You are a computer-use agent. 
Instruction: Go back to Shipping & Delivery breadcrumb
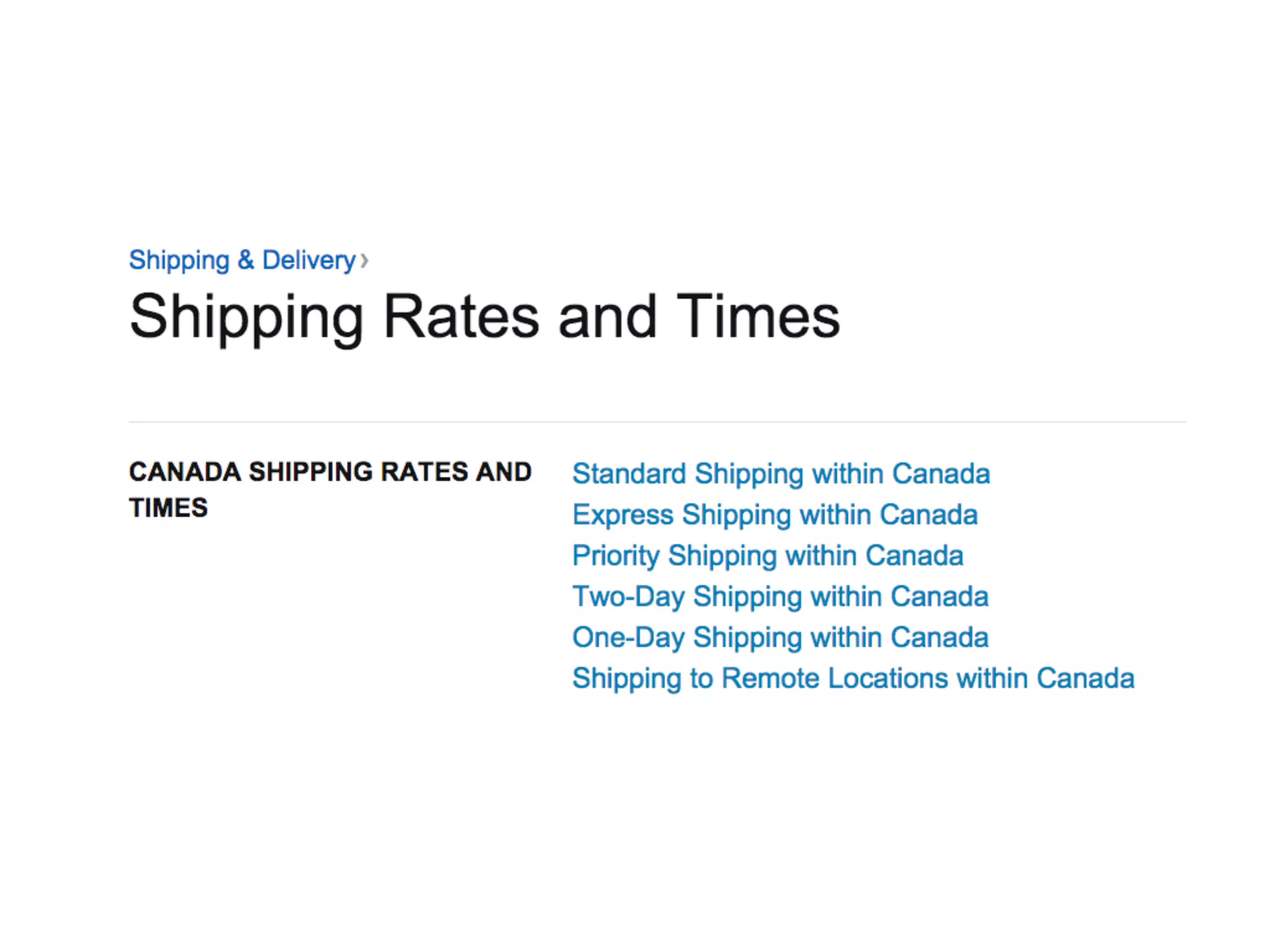[x=242, y=260]
